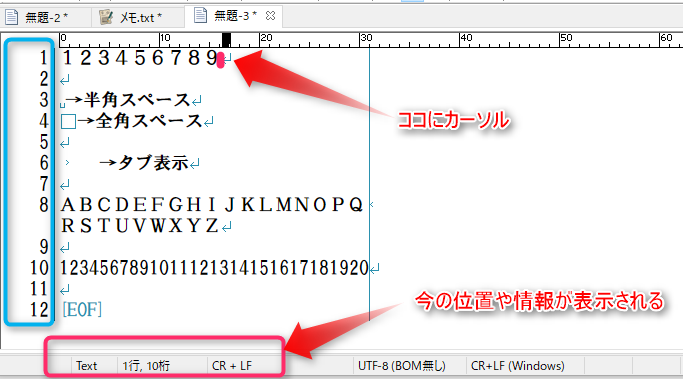Click the full-width space box on line 4
Screen dimensions: 683x379
[x=68, y=121]
